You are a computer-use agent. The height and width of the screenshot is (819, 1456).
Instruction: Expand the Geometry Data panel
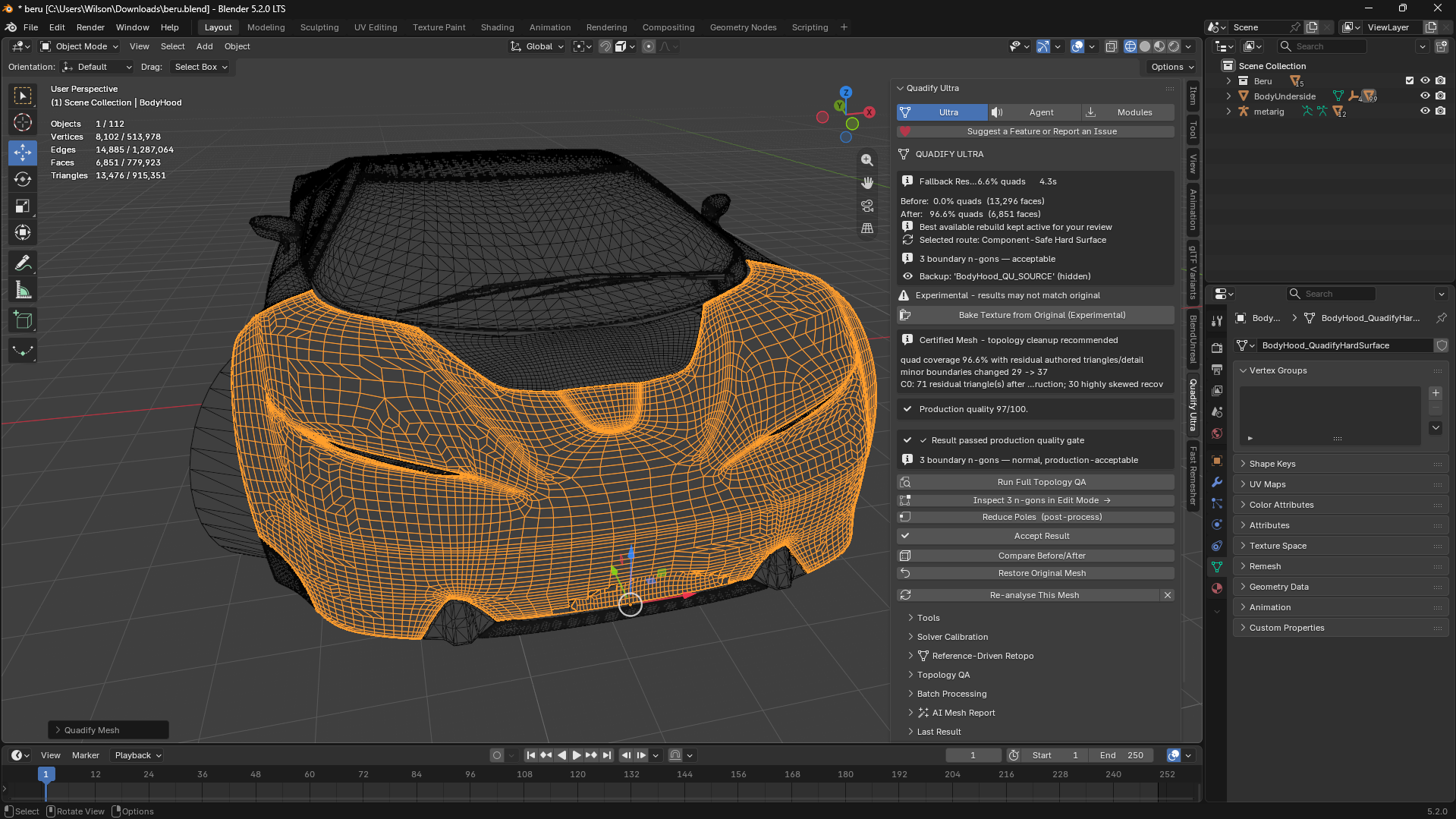point(1341,587)
